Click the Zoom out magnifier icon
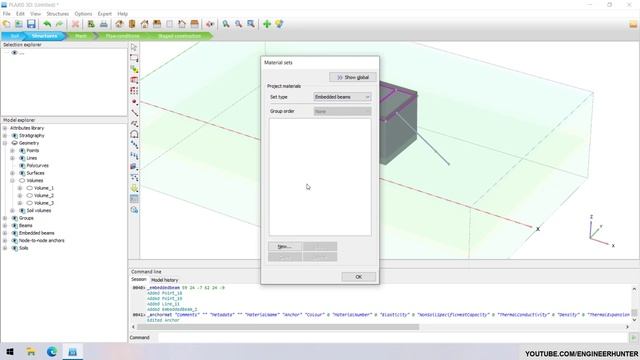Viewport: 640px width, 360px height. 238,24
